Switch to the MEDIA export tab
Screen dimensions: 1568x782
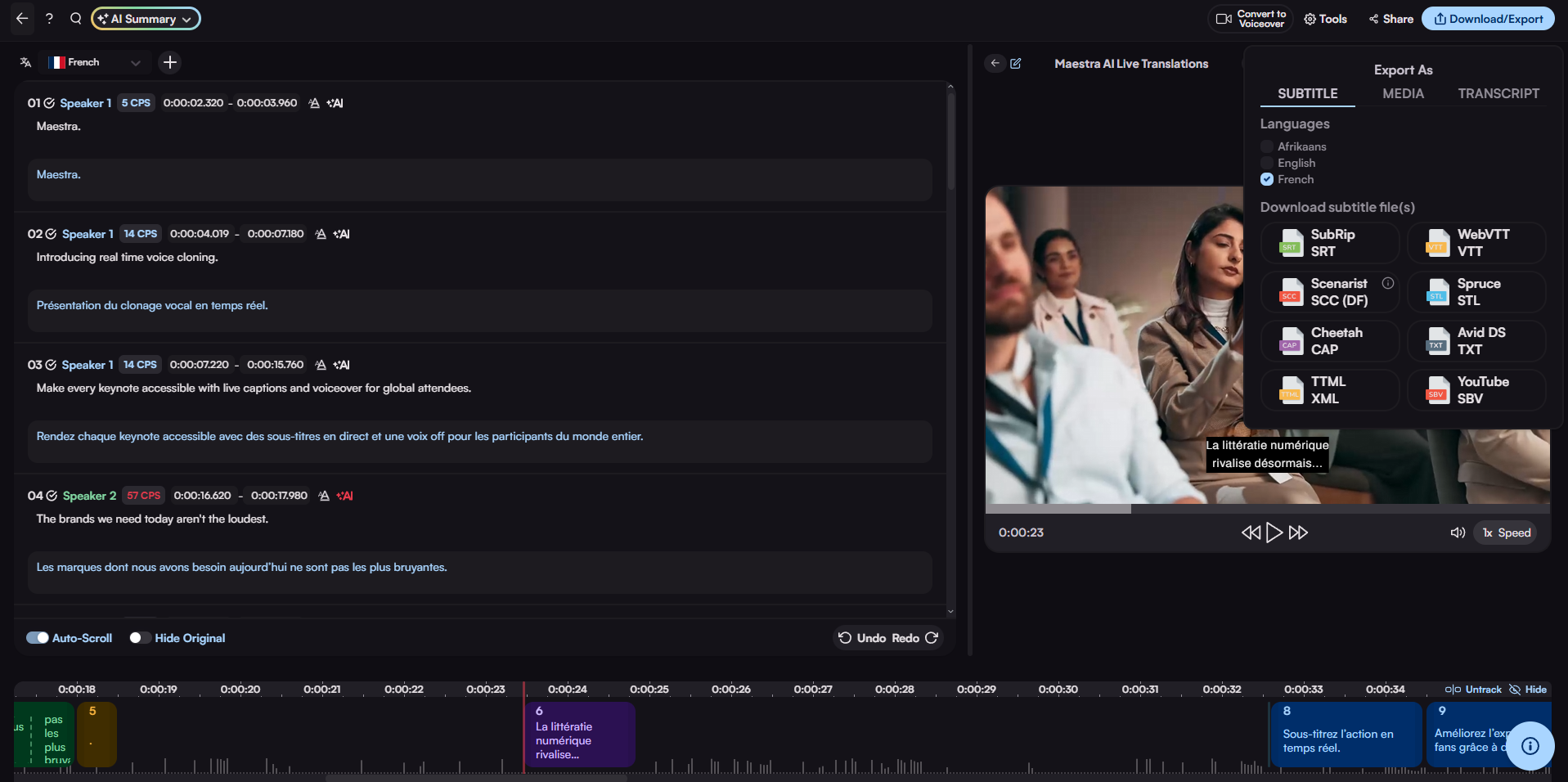click(x=1403, y=93)
